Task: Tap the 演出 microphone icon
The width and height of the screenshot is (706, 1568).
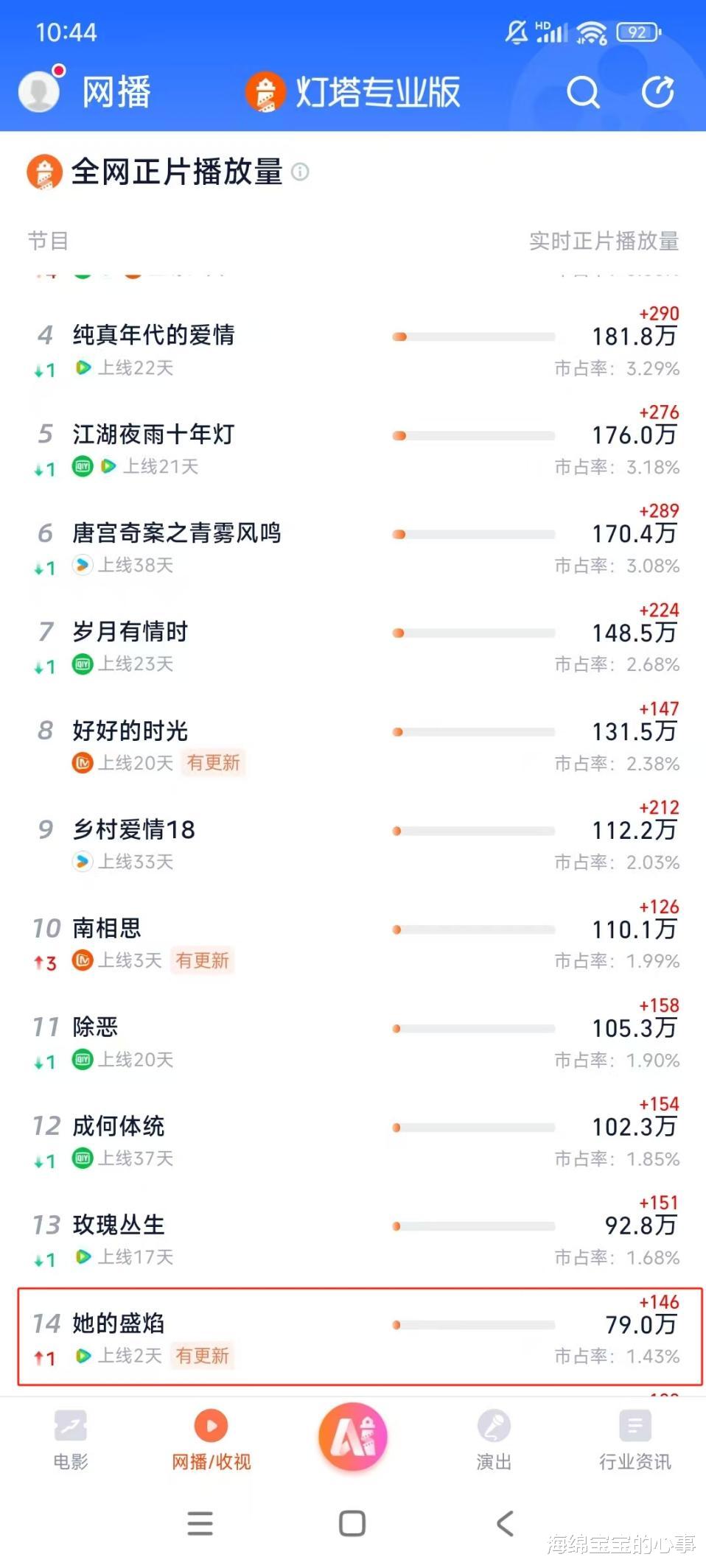Action: (494, 1427)
